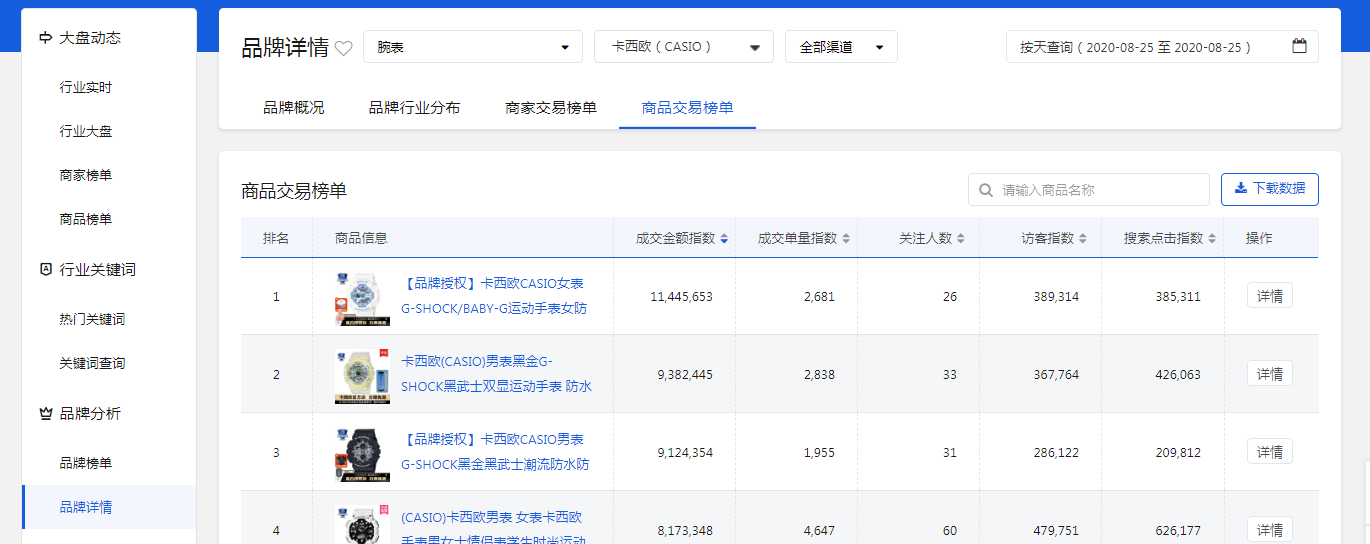Screen dimensions: 1370x544
Task: Open the 按天查询 date range selector
Action: [1162, 47]
